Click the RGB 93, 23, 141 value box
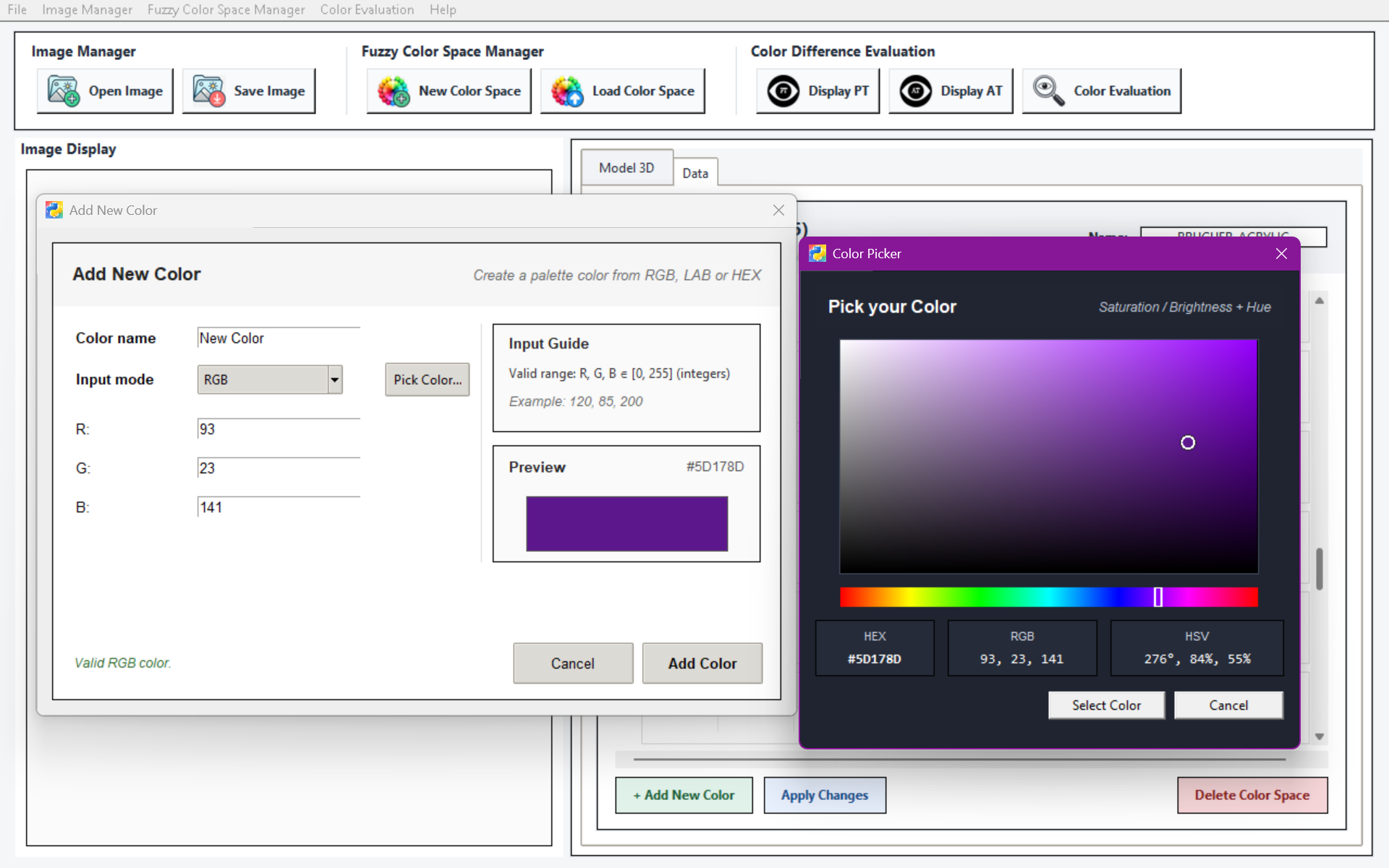 (1022, 648)
